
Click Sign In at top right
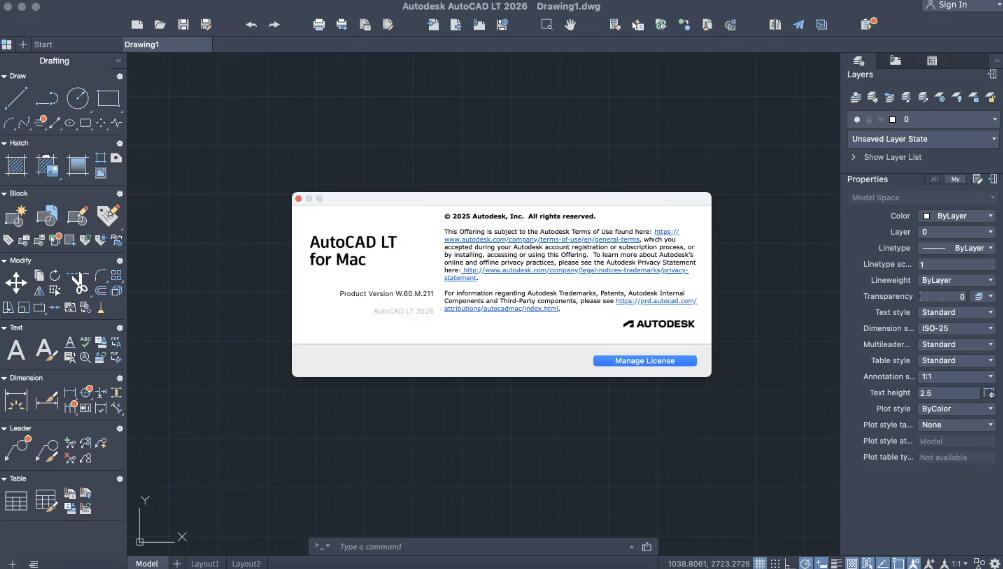[948, 5]
